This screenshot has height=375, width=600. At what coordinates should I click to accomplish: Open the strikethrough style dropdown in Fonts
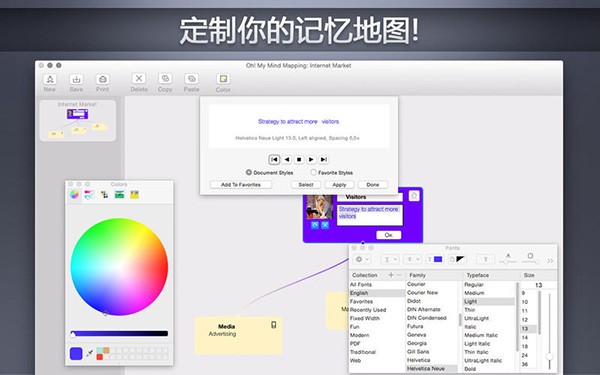tap(412, 259)
